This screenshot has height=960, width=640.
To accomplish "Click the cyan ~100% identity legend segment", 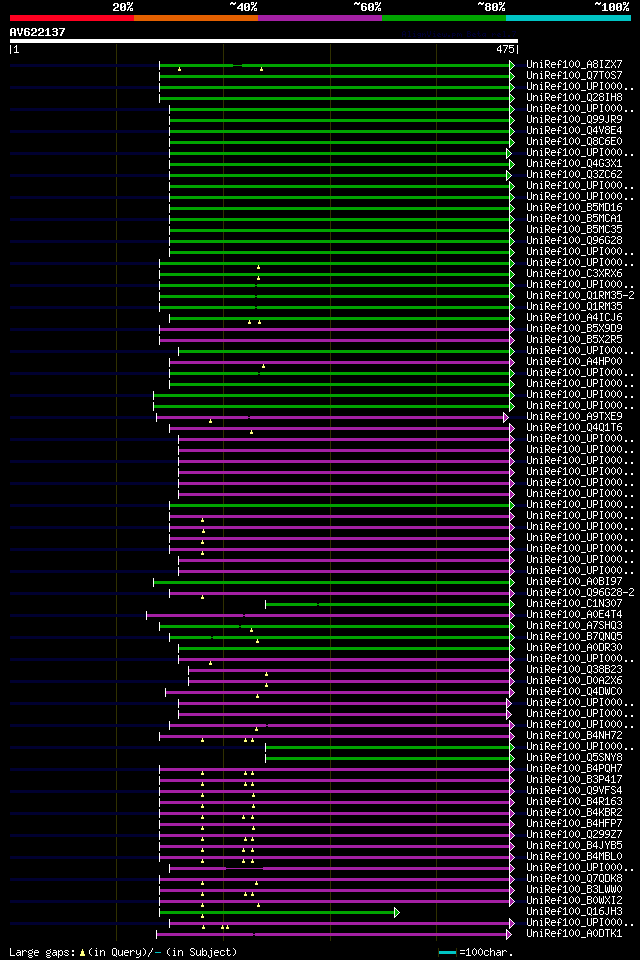I will coord(568,18).
